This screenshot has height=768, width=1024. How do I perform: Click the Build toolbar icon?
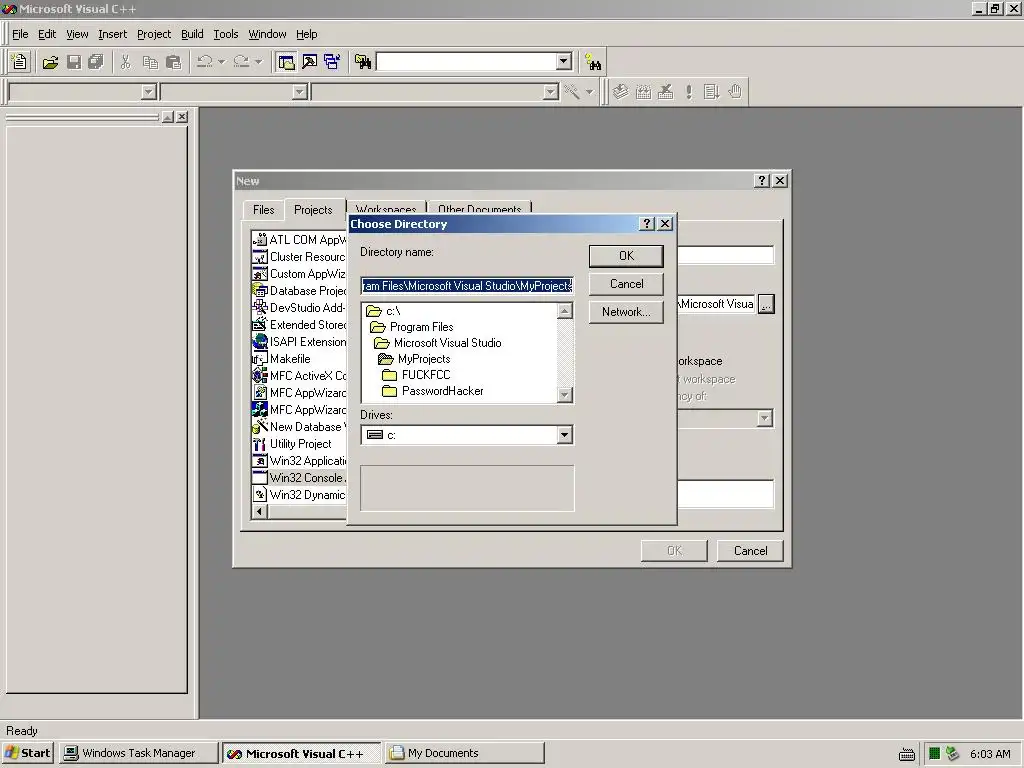click(643, 91)
